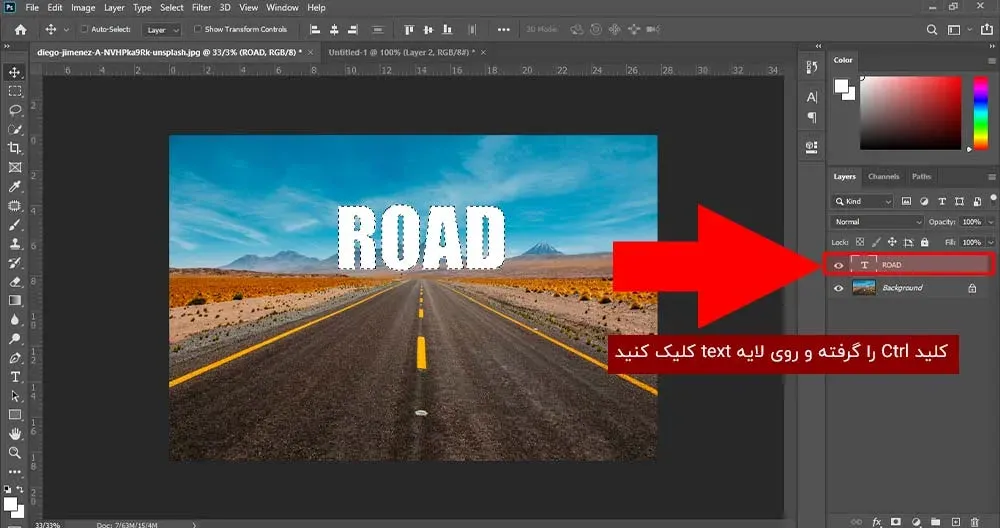The width and height of the screenshot is (1000, 528).
Task: Open the Character panel icon
Action: [x=812, y=97]
